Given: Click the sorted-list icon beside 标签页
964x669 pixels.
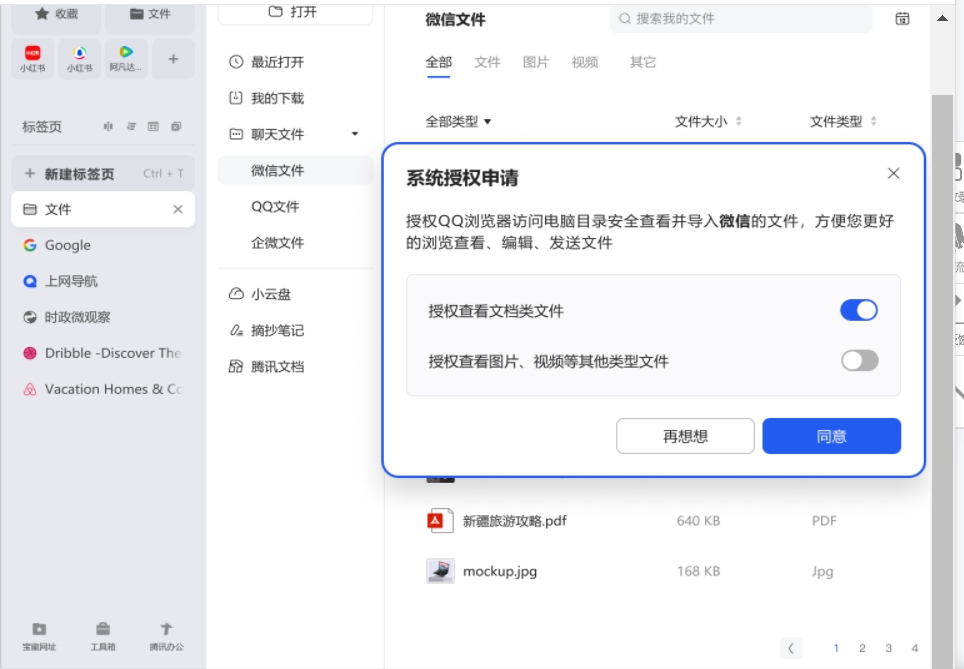Looking at the screenshot, I should (x=131, y=126).
